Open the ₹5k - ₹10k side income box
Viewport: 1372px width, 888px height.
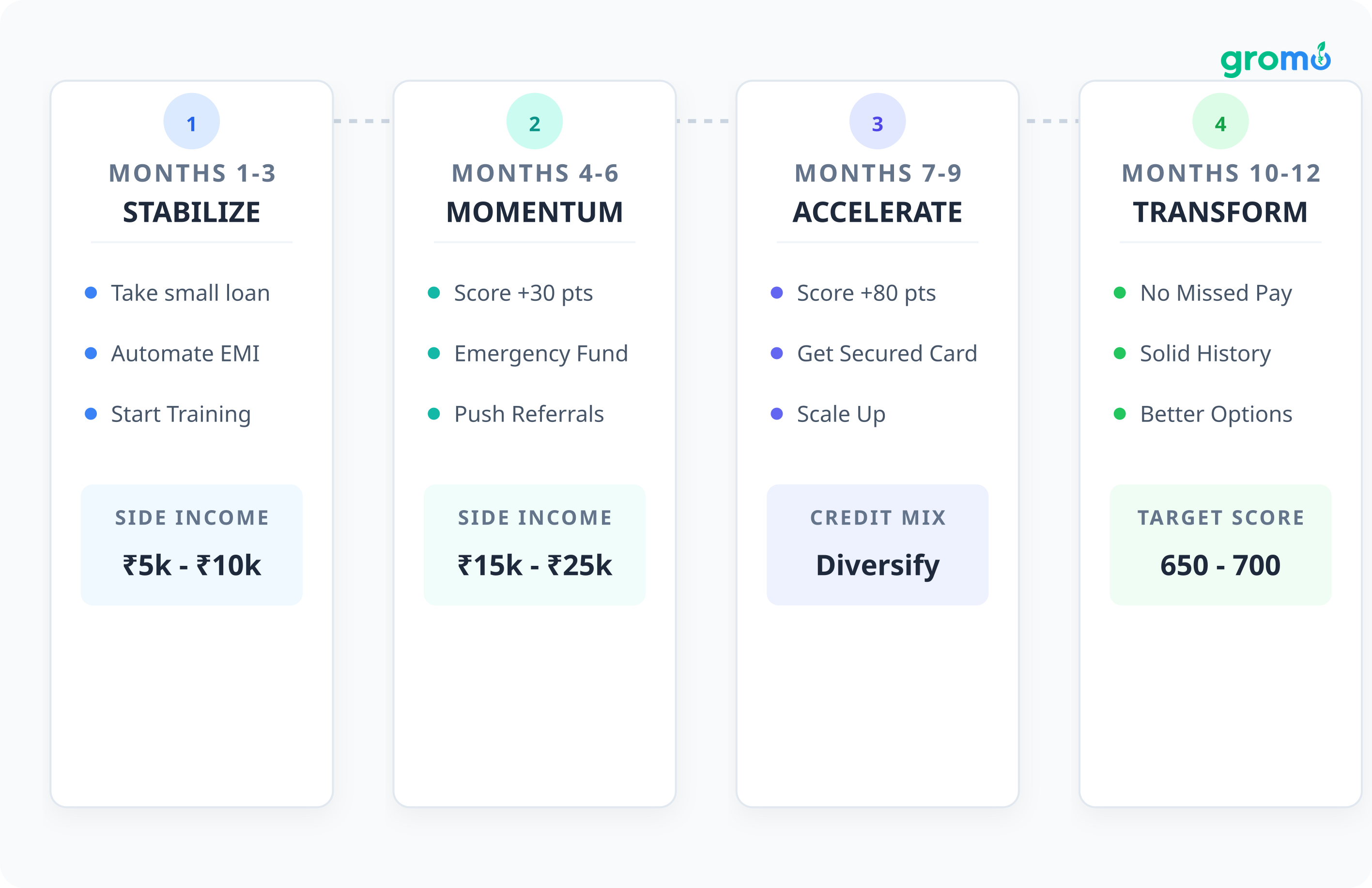(191, 545)
